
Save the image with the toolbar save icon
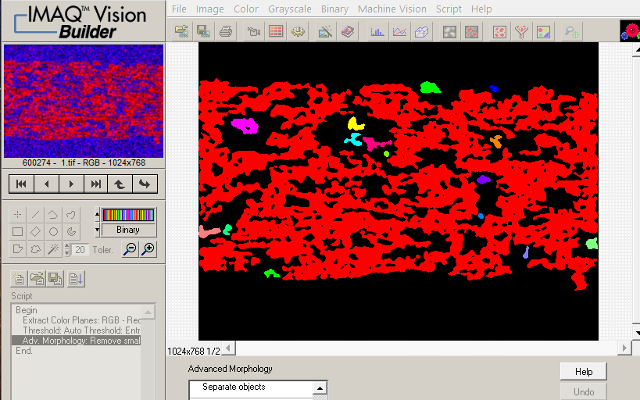tap(203, 31)
